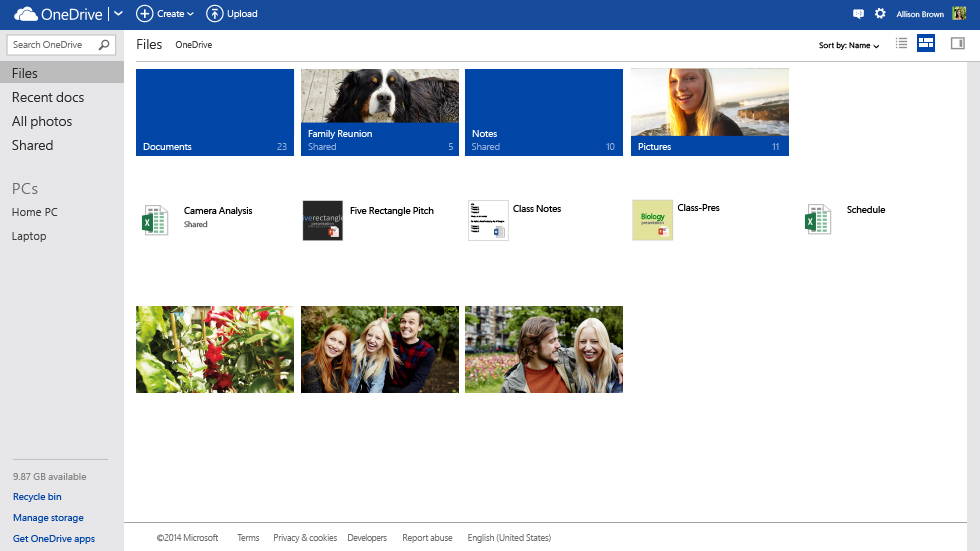Switch to details list view
The height and width of the screenshot is (551, 980).
(901, 44)
